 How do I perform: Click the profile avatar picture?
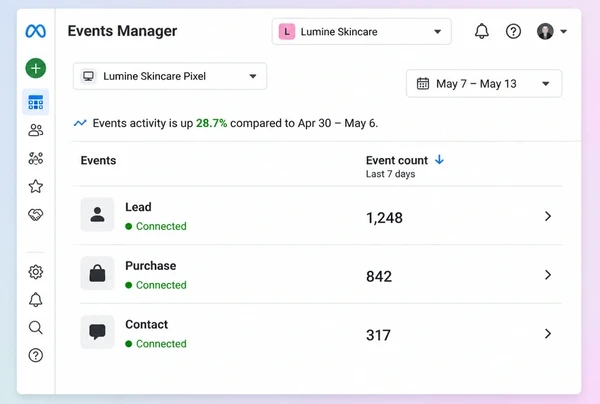(545, 31)
